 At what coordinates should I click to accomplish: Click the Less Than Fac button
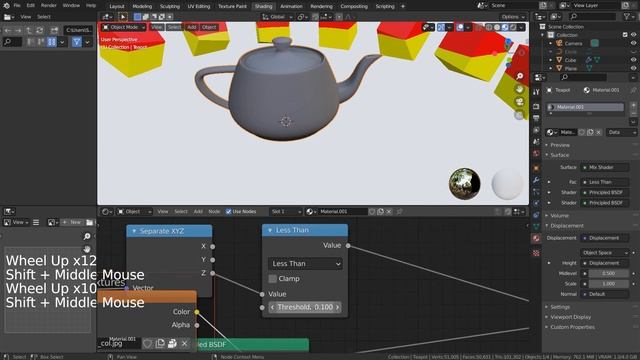point(604,182)
